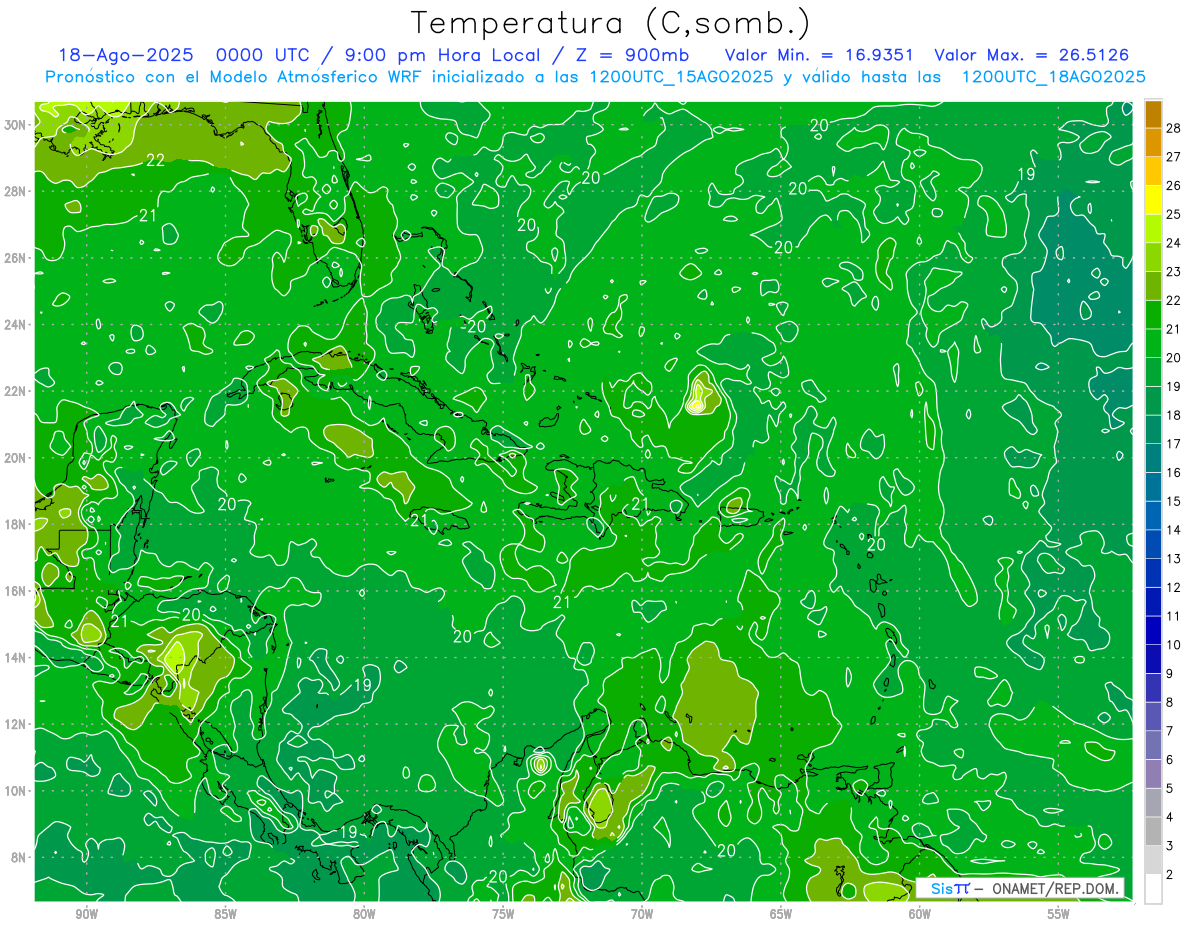Click the yellow swatch between 25 and 26

pos(1153,200)
